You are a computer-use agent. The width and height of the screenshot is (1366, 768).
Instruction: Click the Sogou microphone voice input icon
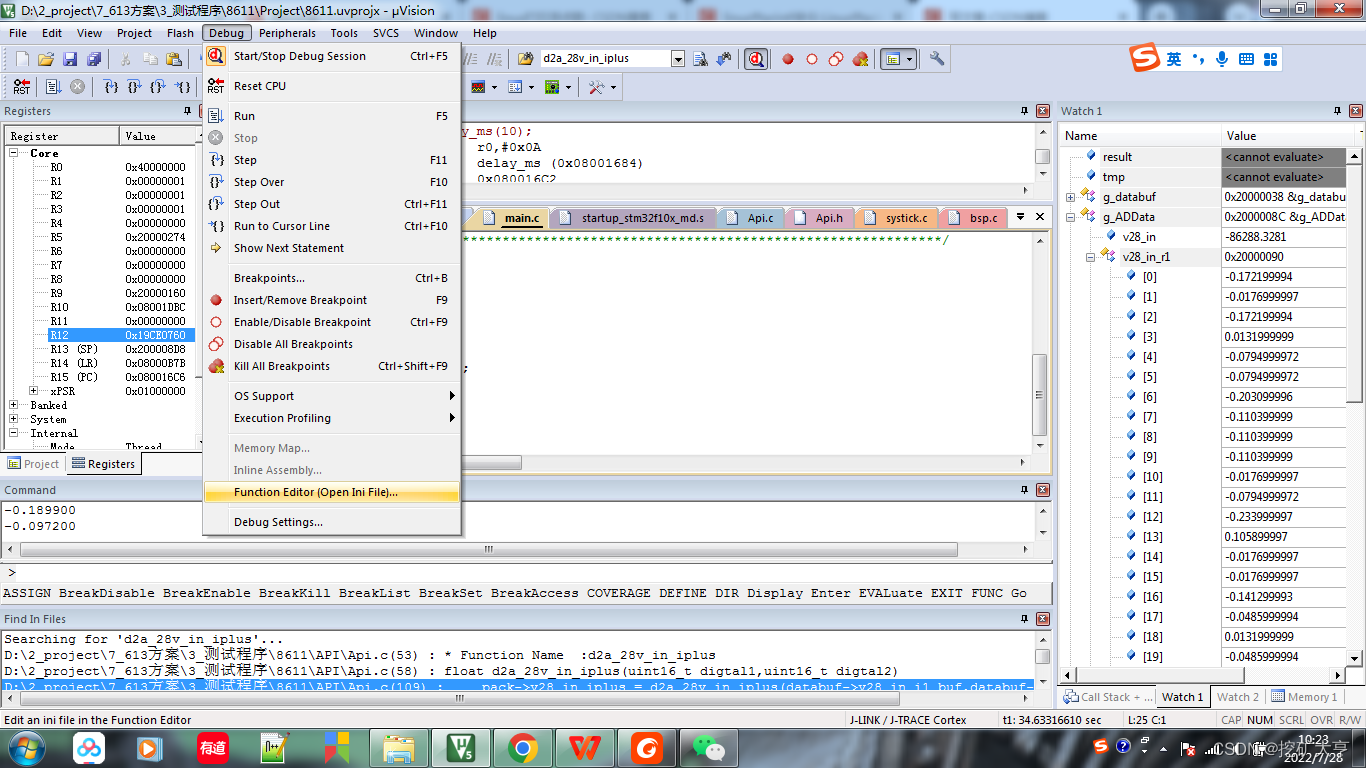(x=1222, y=59)
